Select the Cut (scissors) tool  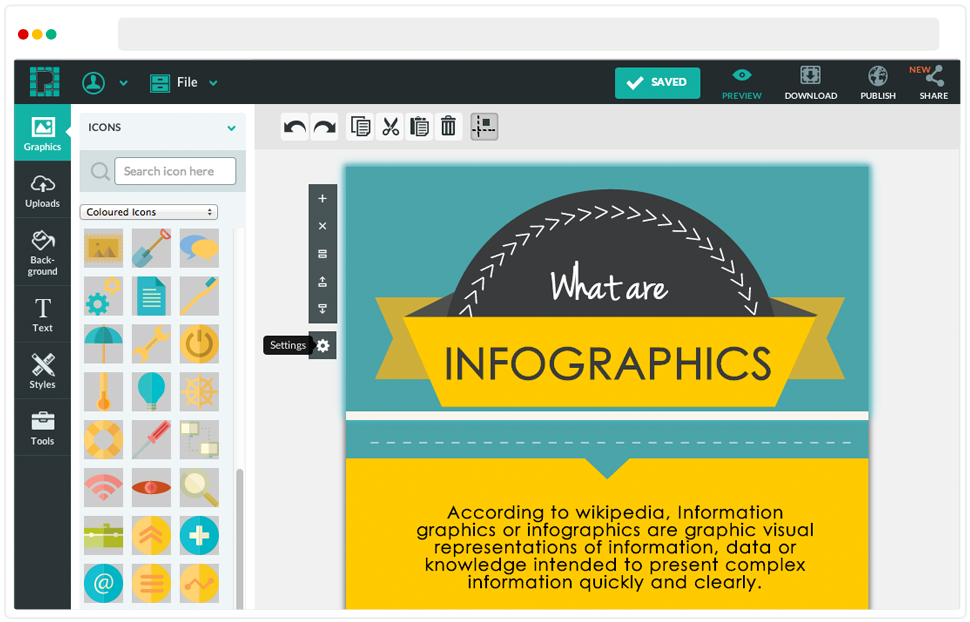(x=390, y=126)
